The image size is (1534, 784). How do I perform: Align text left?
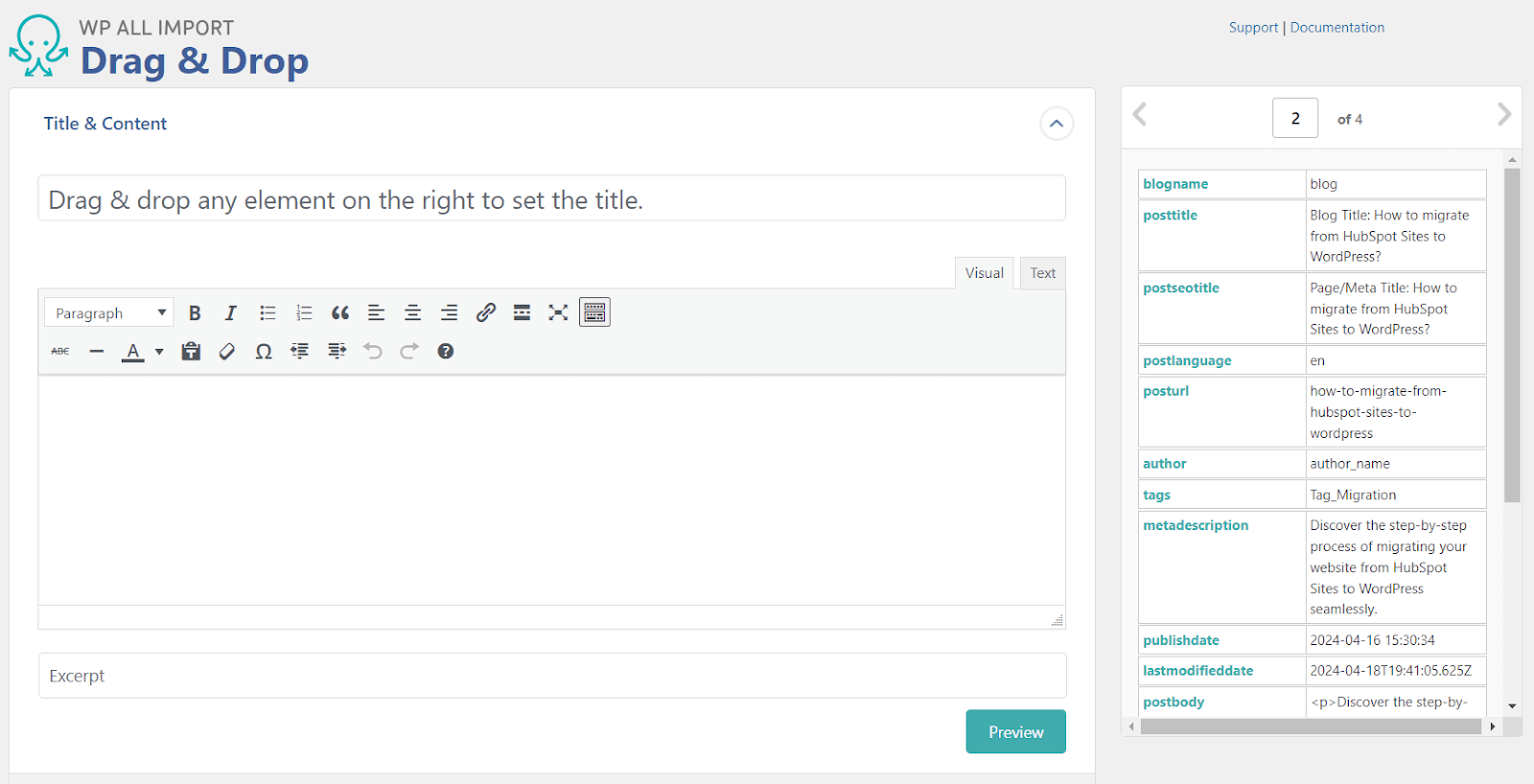click(377, 312)
